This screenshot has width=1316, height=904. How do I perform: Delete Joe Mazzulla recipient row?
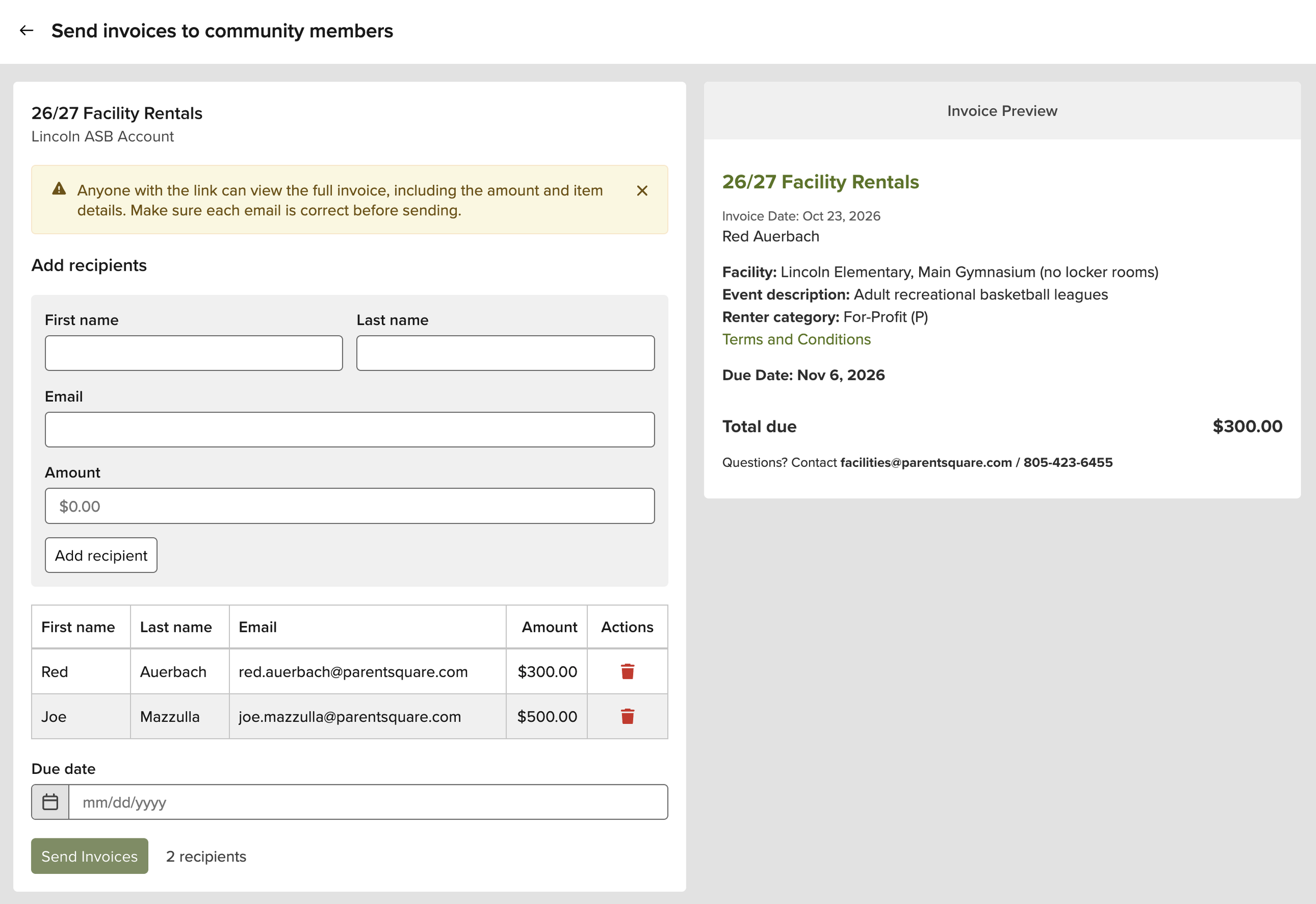(627, 717)
